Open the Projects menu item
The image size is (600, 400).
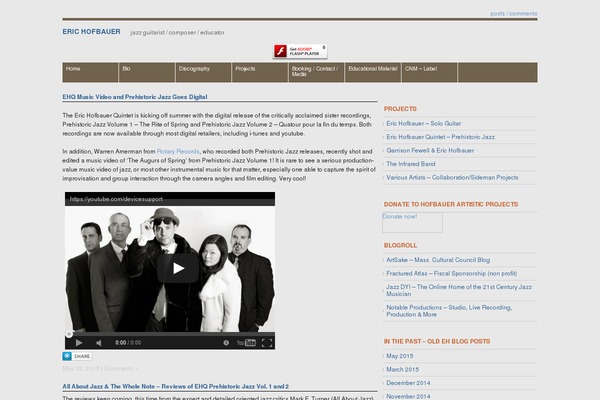point(260,72)
